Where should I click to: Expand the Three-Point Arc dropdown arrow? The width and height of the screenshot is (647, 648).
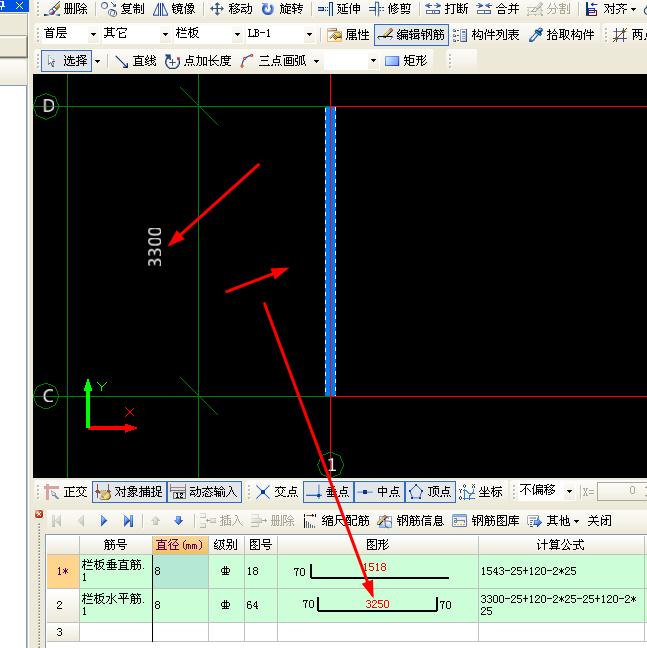click(316, 61)
